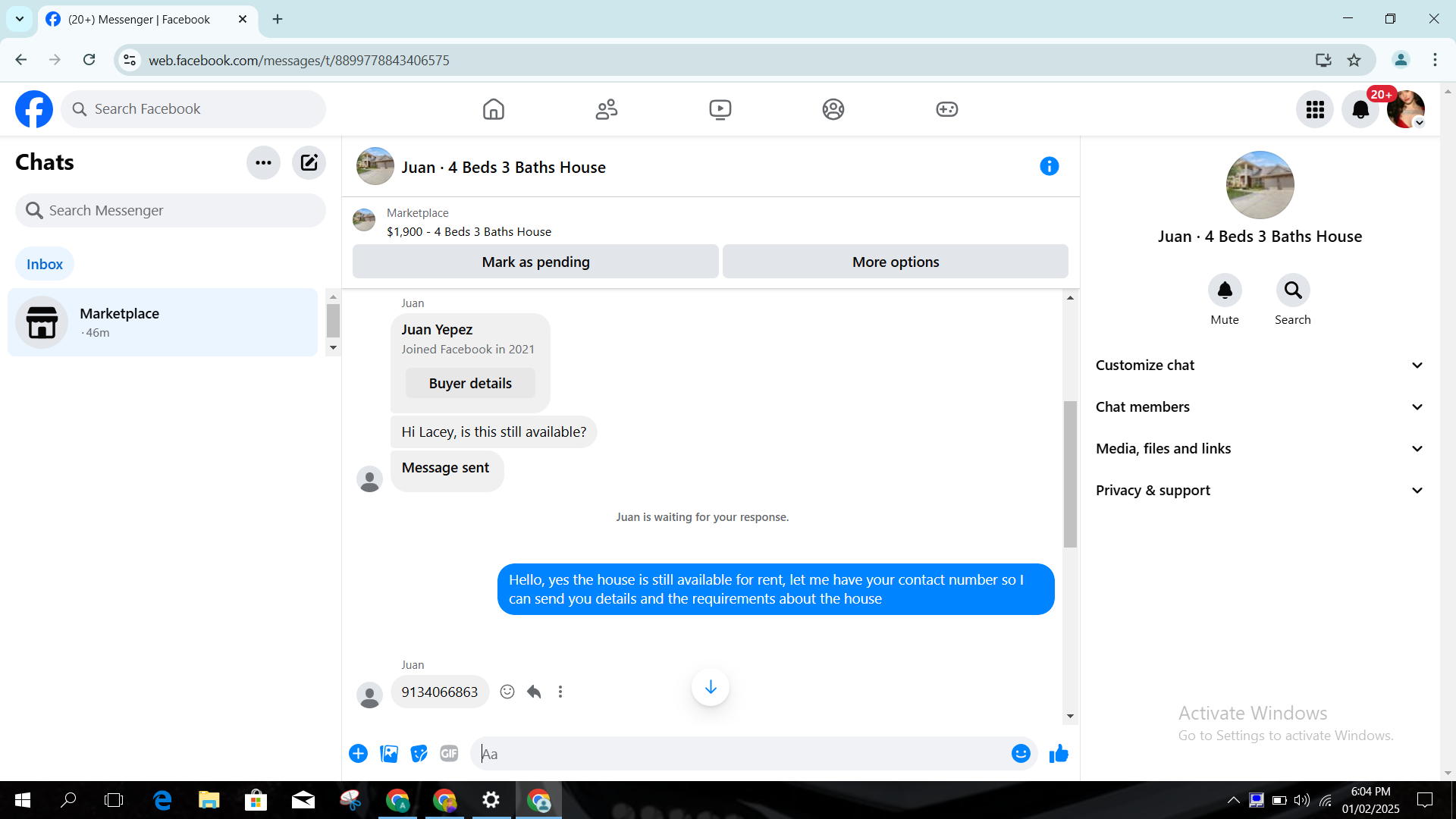Image resolution: width=1456 pixels, height=819 pixels.
Task: React to the phone number message
Action: click(x=507, y=692)
